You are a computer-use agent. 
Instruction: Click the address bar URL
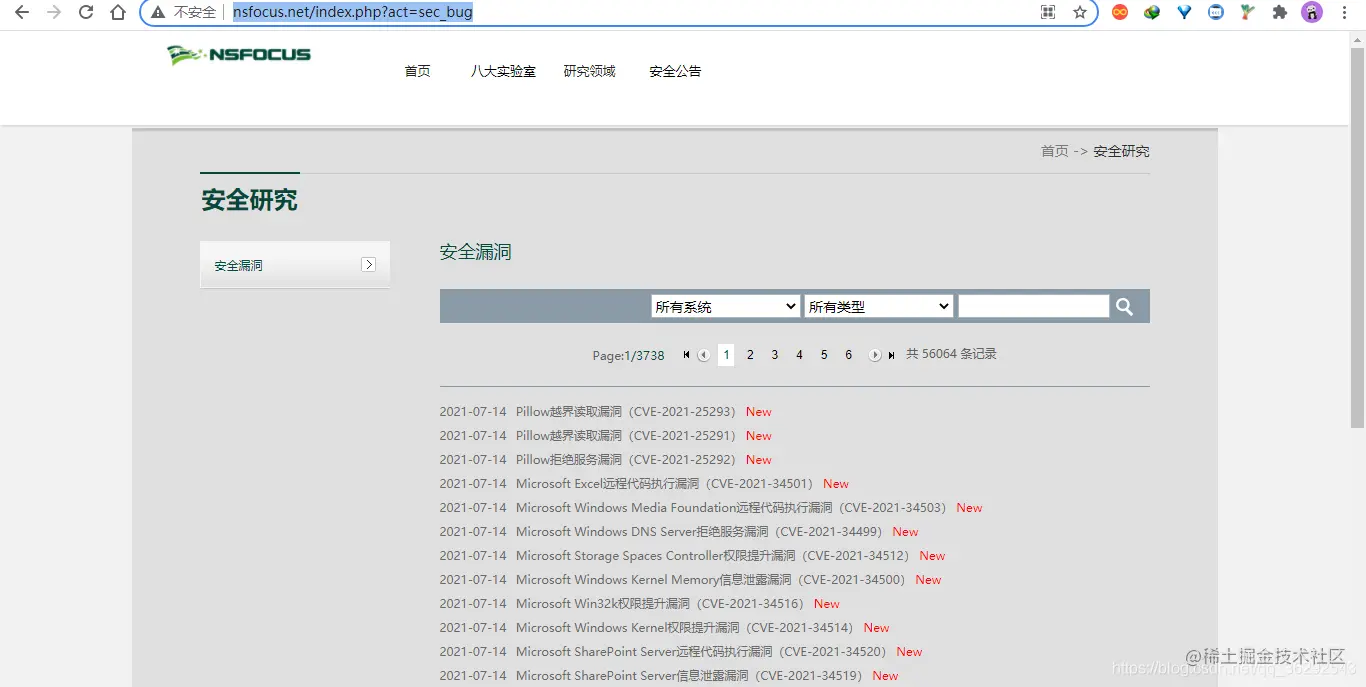353,12
